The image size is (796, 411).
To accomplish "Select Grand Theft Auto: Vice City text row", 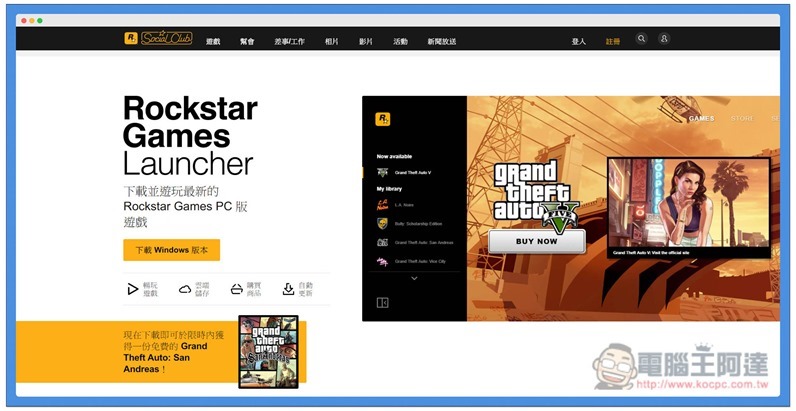I will pos(420,261).
